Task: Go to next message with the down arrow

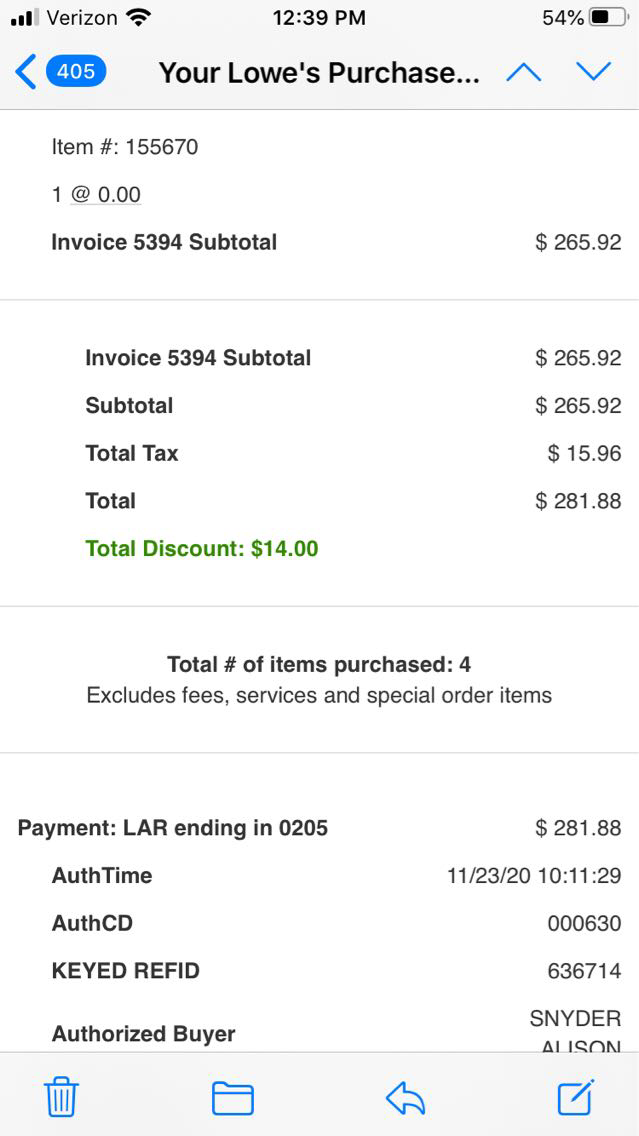Action: (x=593, y=72)
